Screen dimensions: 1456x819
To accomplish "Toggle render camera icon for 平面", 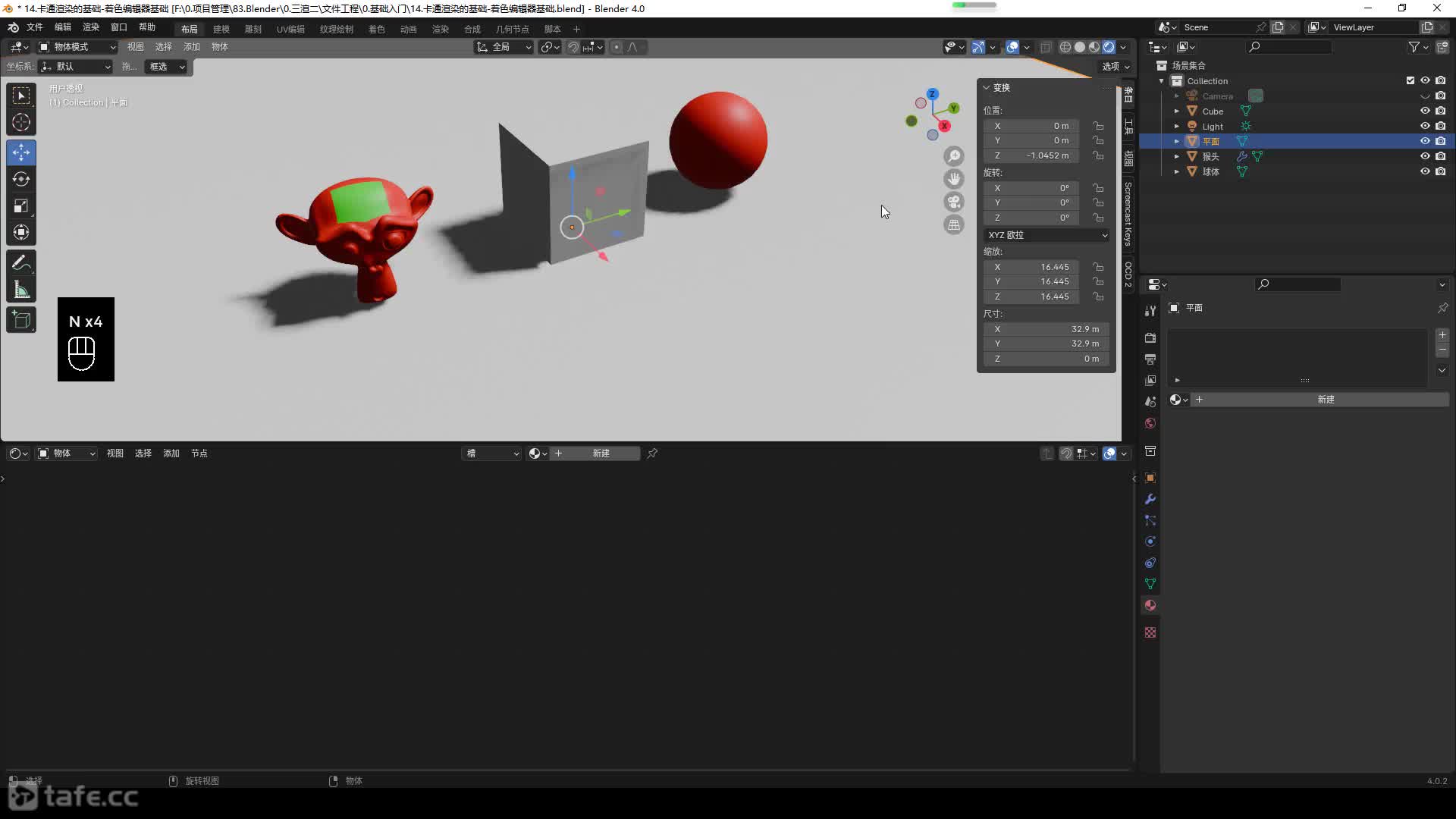I will pyautogui.click(x=1441, y=141).
